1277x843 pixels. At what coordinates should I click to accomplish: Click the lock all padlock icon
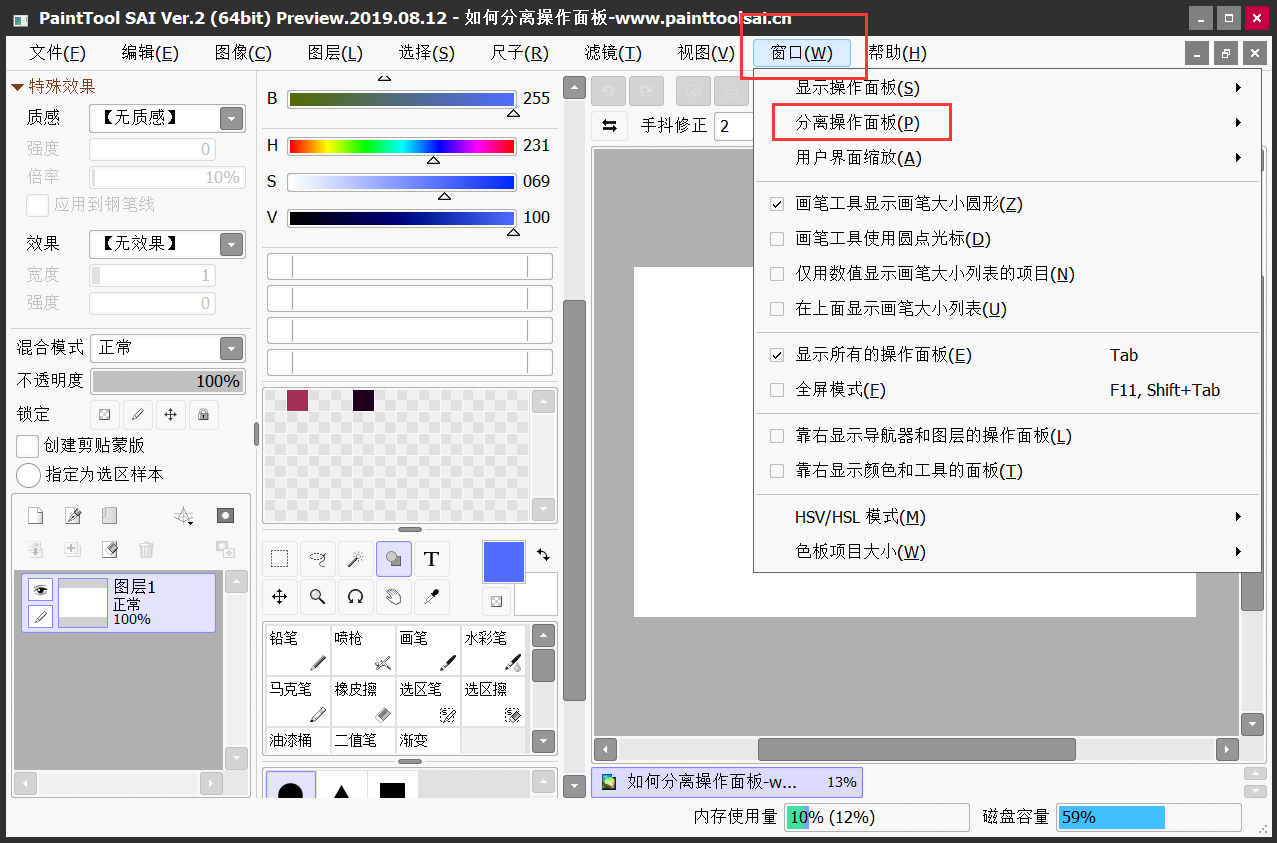(203, 414)
